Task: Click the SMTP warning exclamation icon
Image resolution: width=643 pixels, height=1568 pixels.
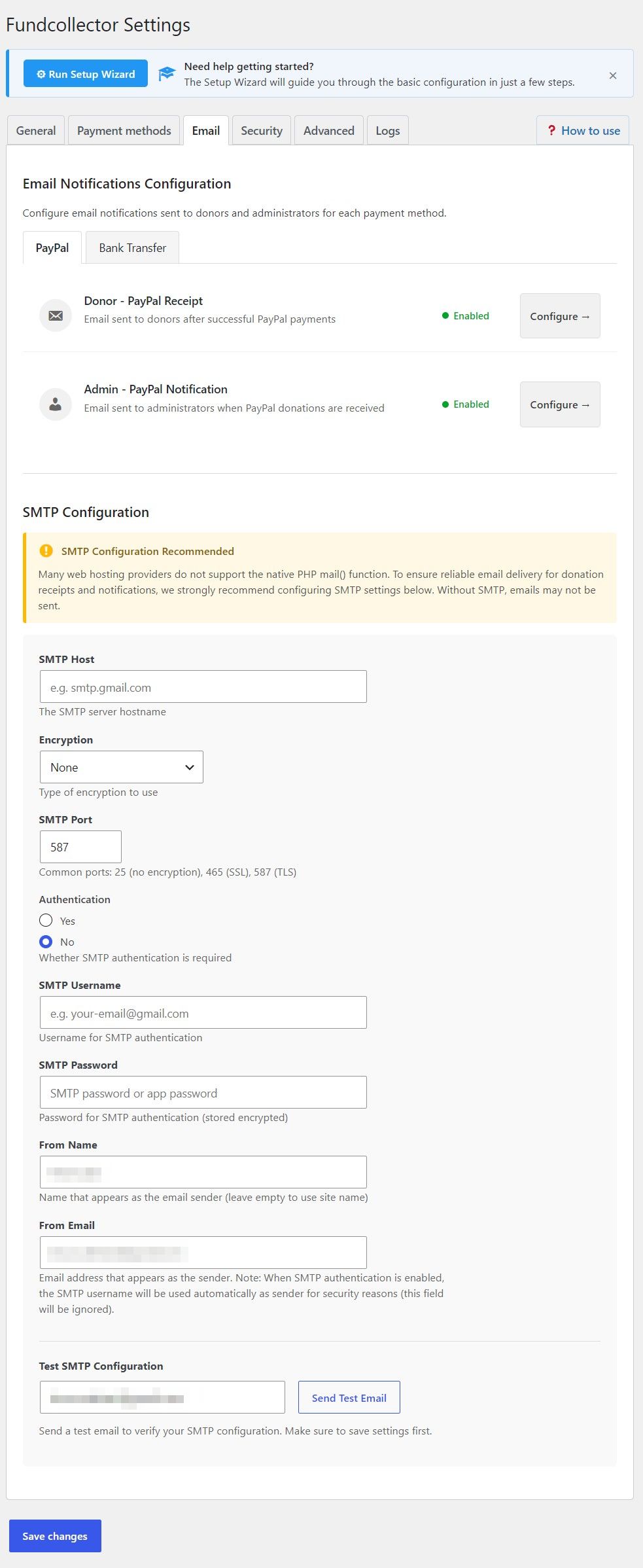Action: coord(46,551)
